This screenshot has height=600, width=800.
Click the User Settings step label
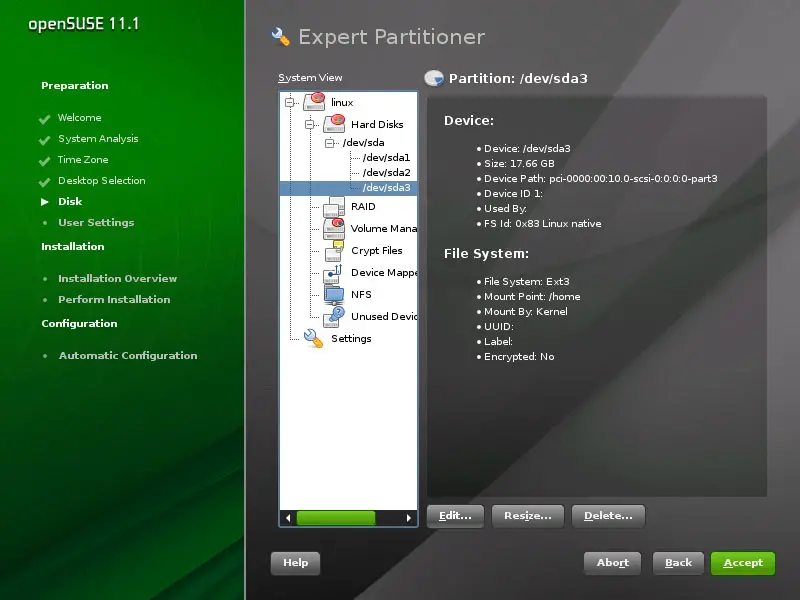click(96, 222)
